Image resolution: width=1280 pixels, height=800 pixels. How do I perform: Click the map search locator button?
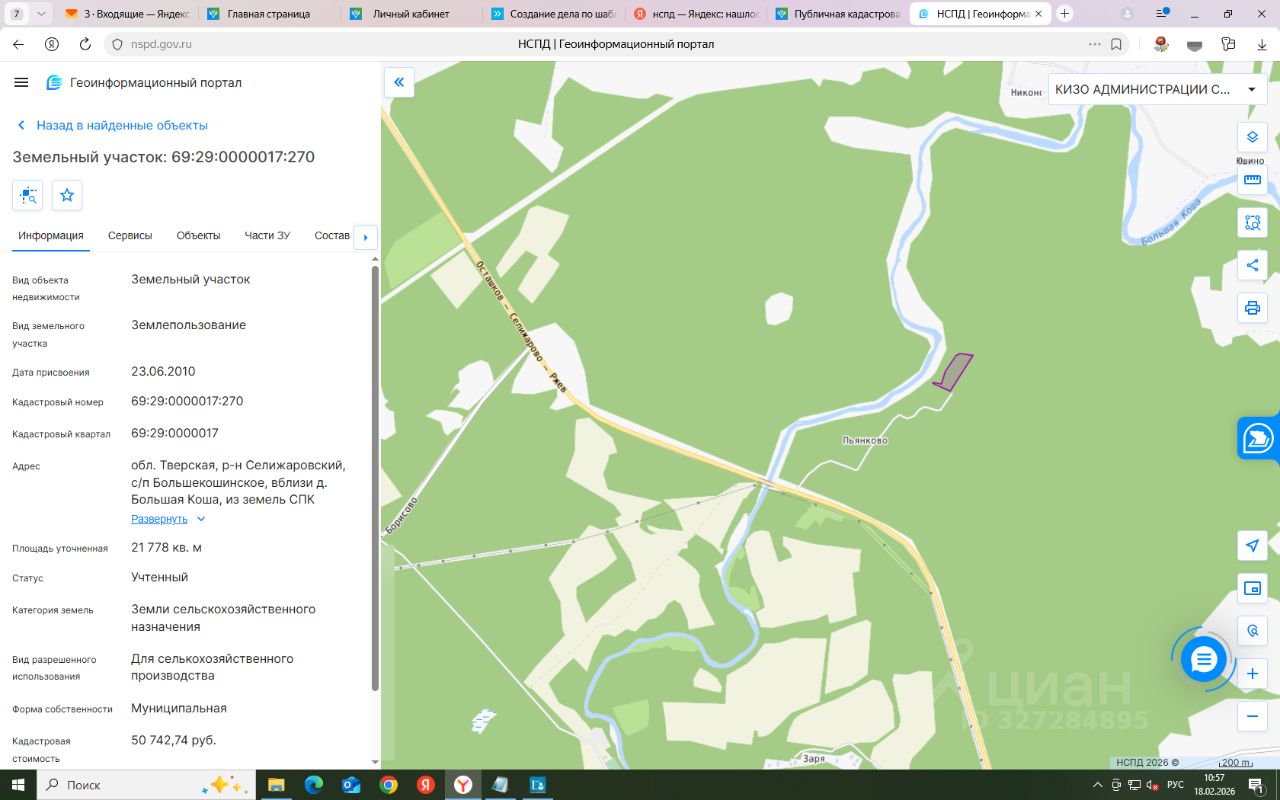pos(1252,631)
